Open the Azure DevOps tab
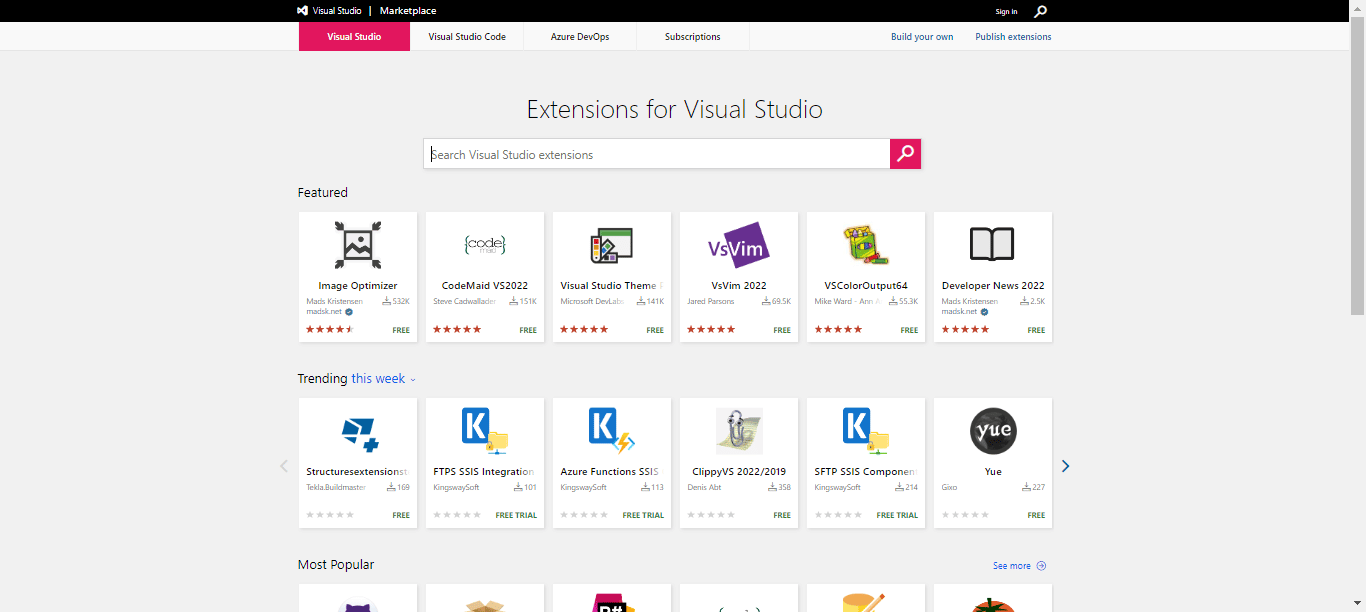 coord(580,37)
